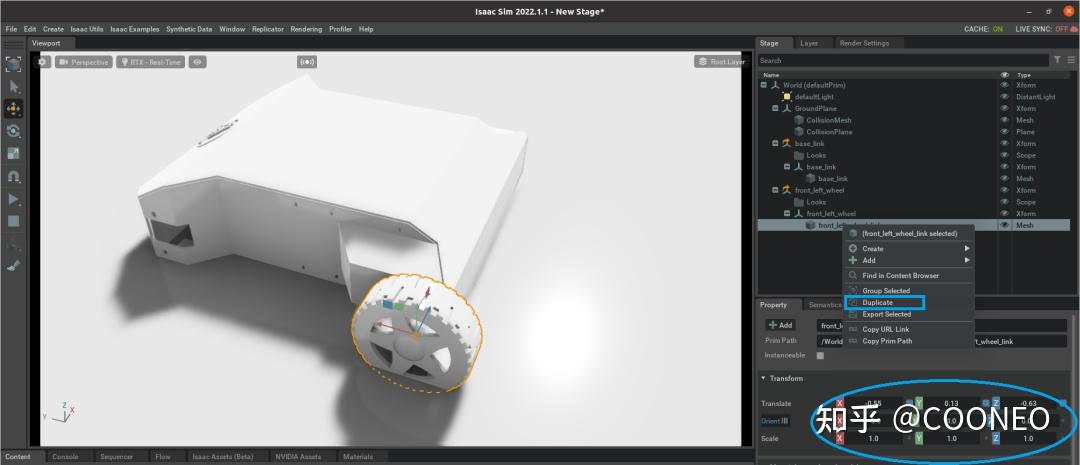Click the Scale X value field

pos(873,438)
